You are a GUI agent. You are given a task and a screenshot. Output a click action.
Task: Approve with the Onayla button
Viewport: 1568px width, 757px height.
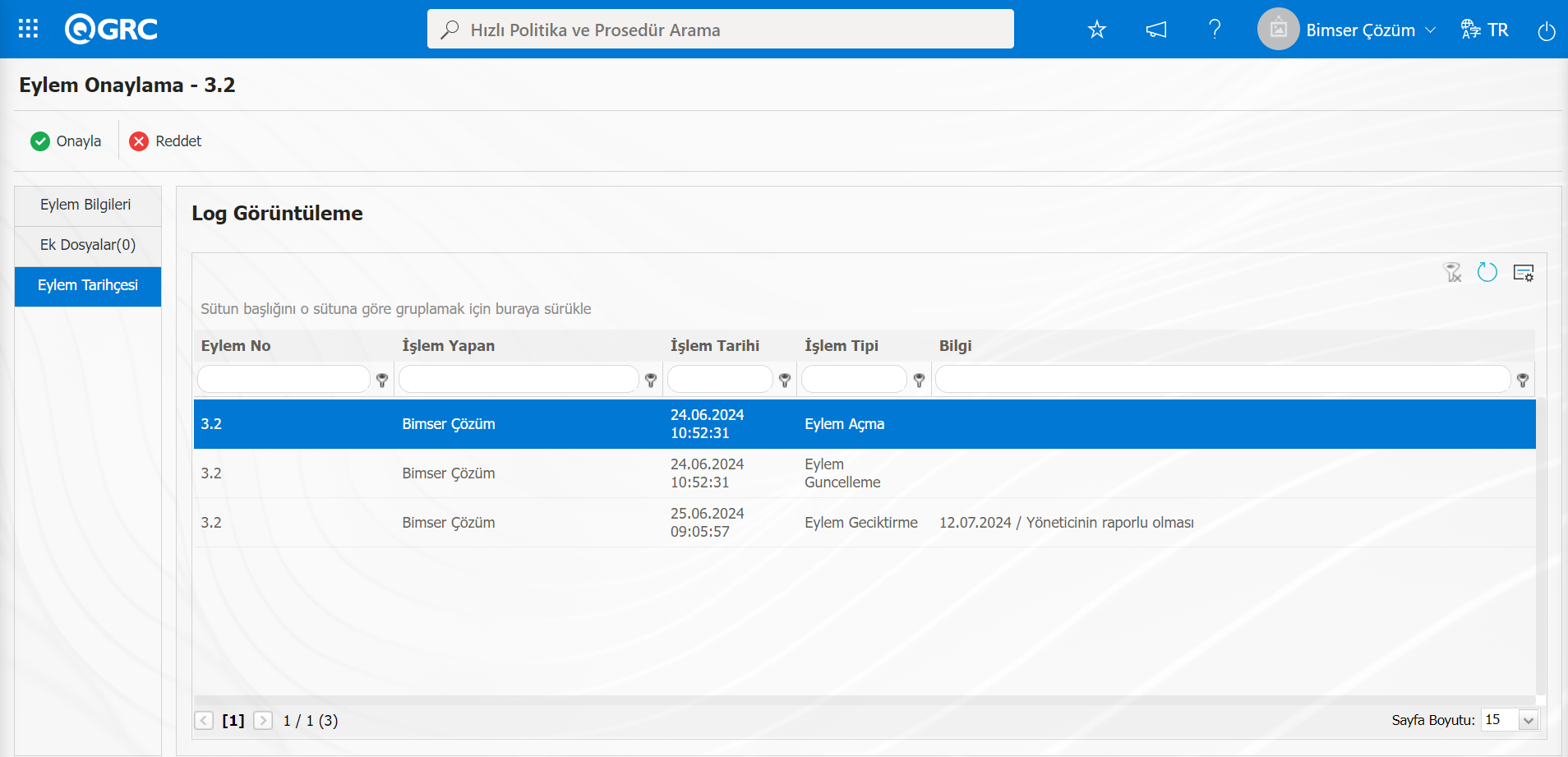(66, 141)
